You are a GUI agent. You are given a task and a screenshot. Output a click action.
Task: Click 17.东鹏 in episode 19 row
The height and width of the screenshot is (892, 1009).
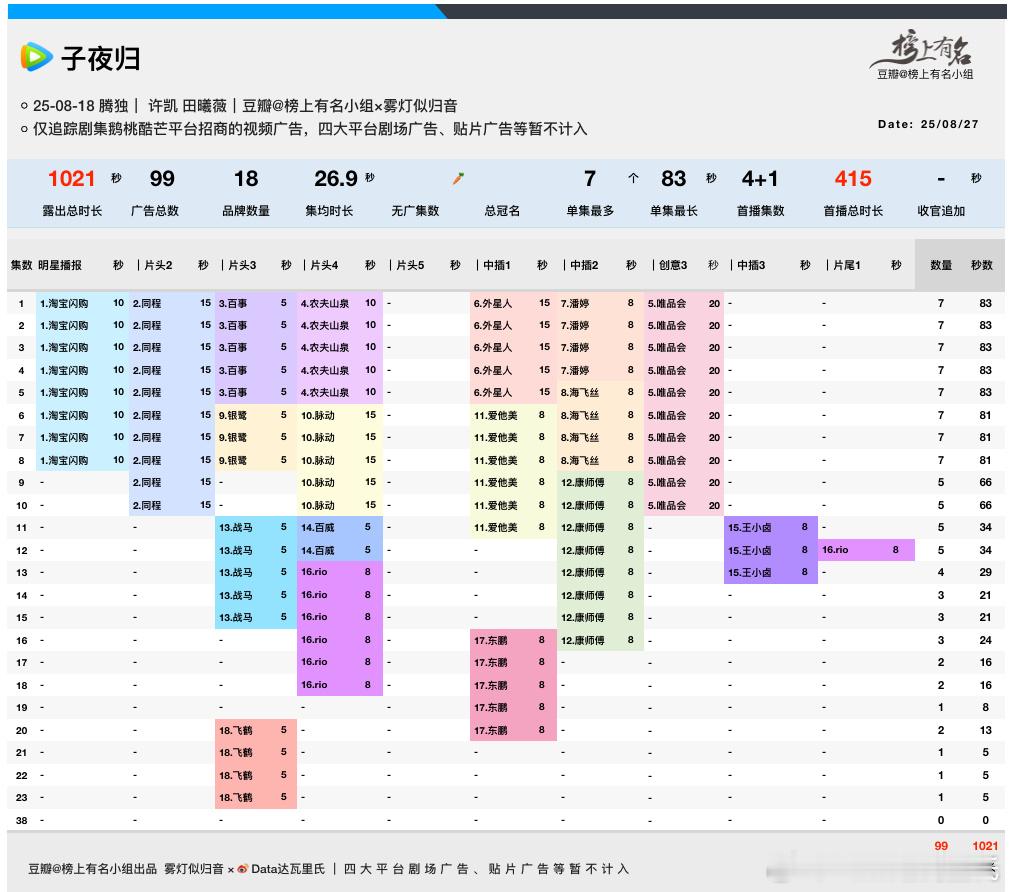click(x=490, y=708)
